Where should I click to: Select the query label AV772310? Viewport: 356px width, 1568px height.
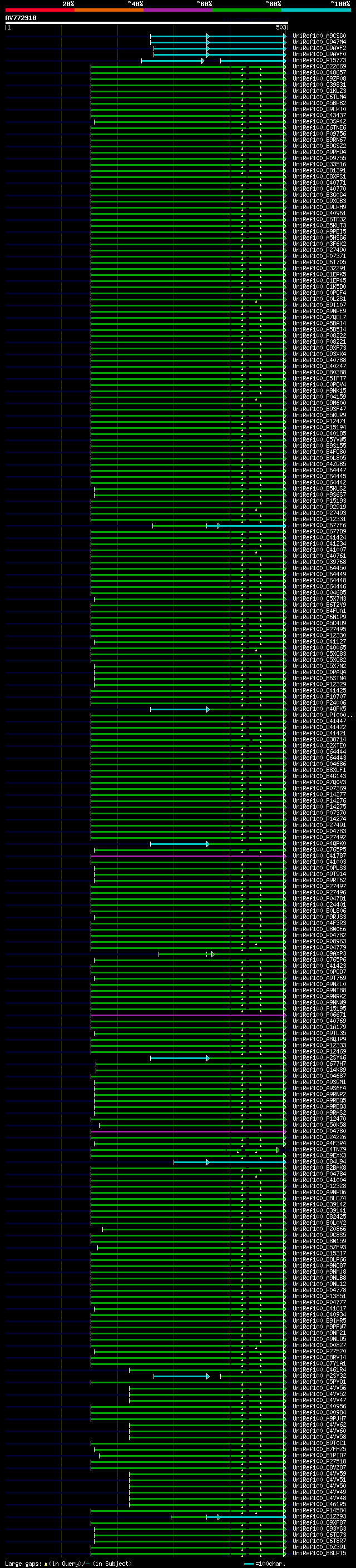click(21, 18)
